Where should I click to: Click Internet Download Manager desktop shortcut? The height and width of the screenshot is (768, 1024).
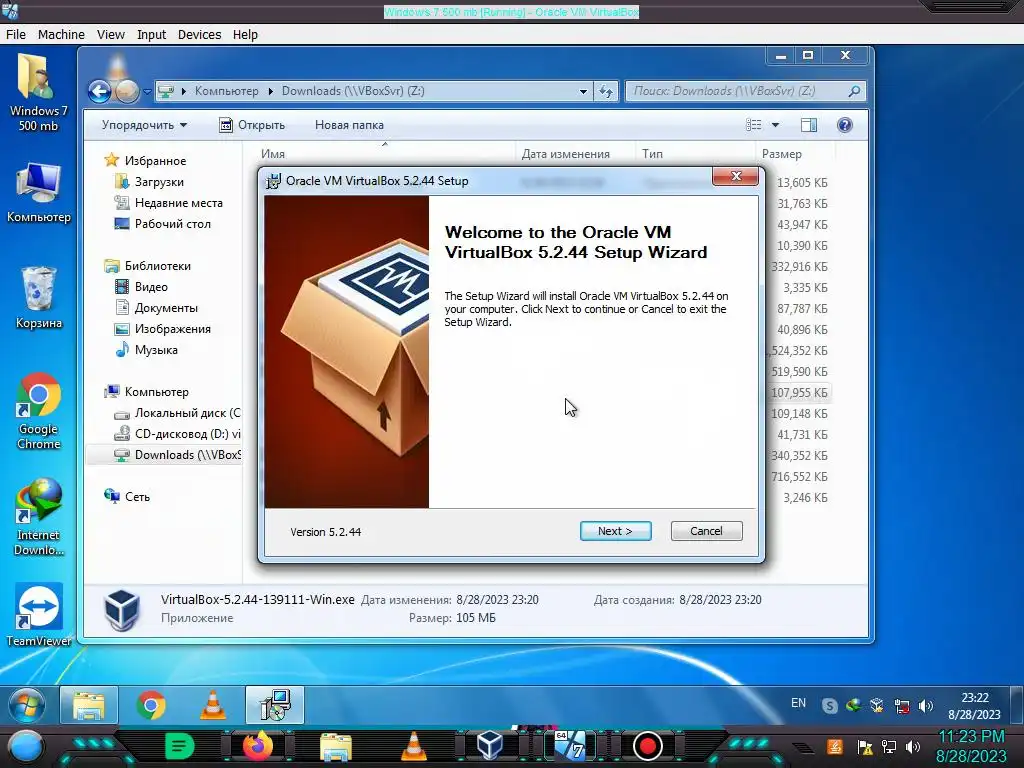pos(38,517)
